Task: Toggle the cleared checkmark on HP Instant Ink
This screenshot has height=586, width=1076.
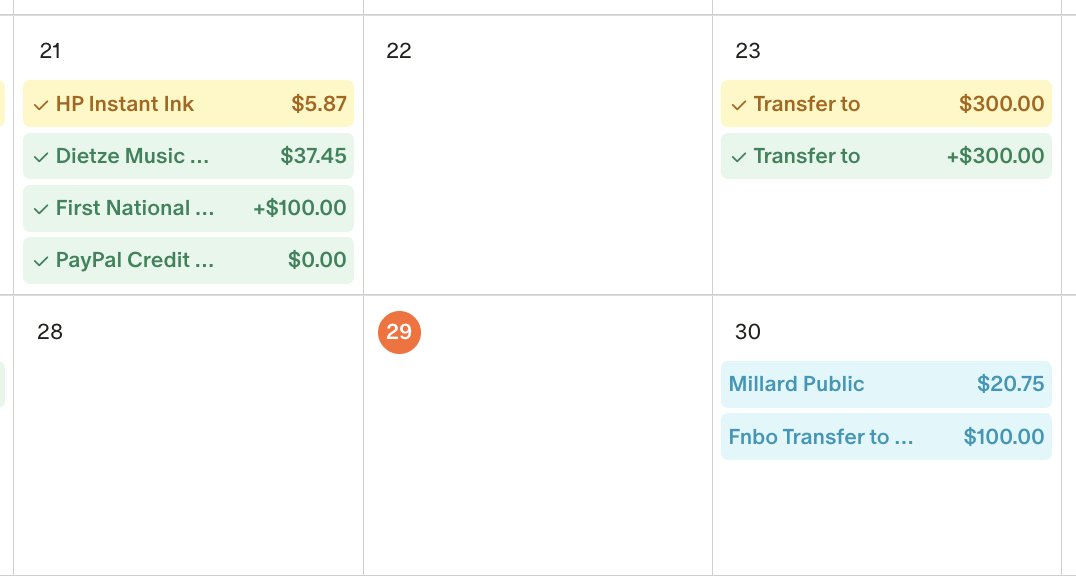Action: [x=40, y=103]
